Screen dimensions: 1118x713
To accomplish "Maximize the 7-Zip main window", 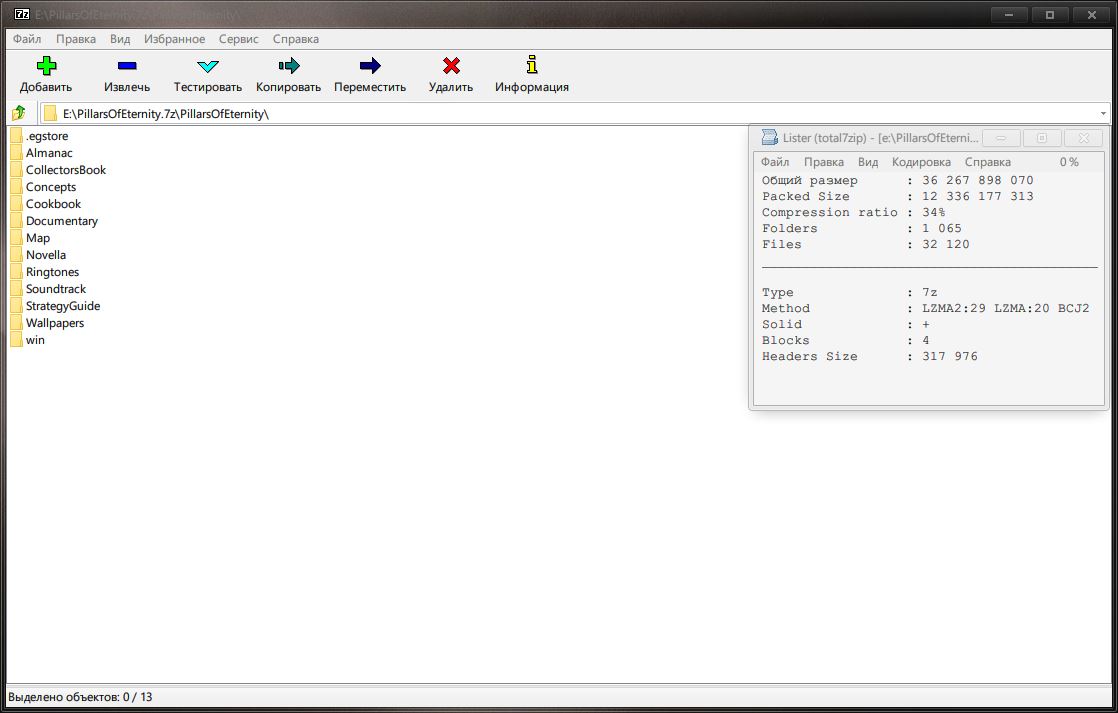I will 1050,14.
